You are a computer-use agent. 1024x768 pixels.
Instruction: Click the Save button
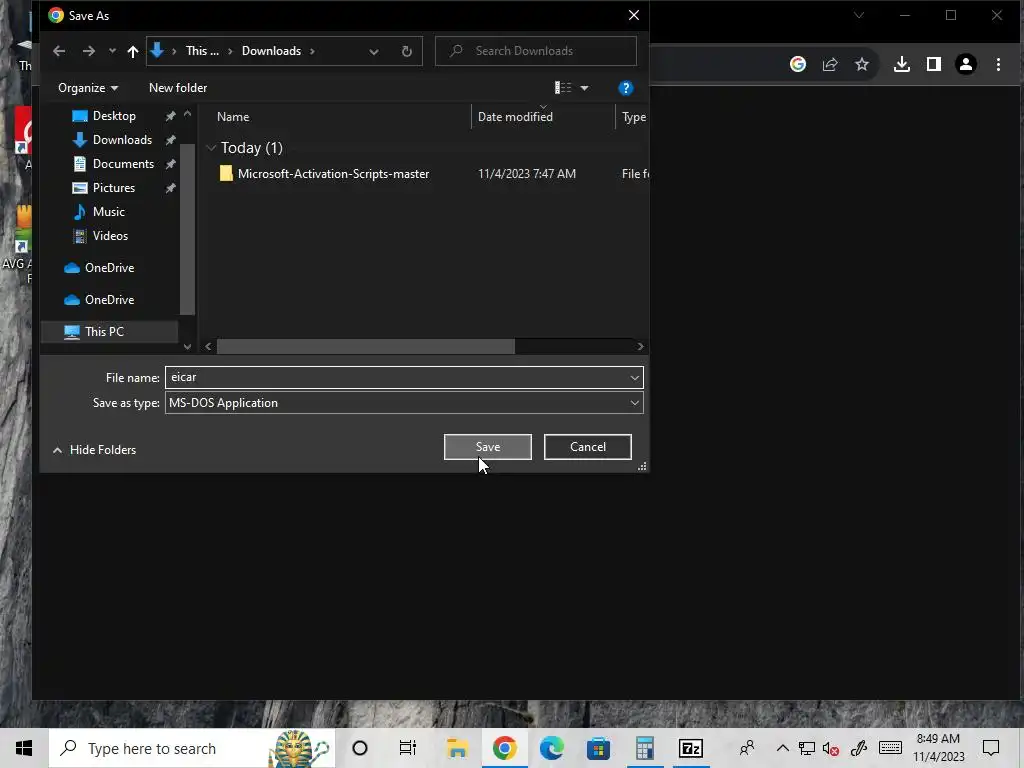[x=487, y=447]
